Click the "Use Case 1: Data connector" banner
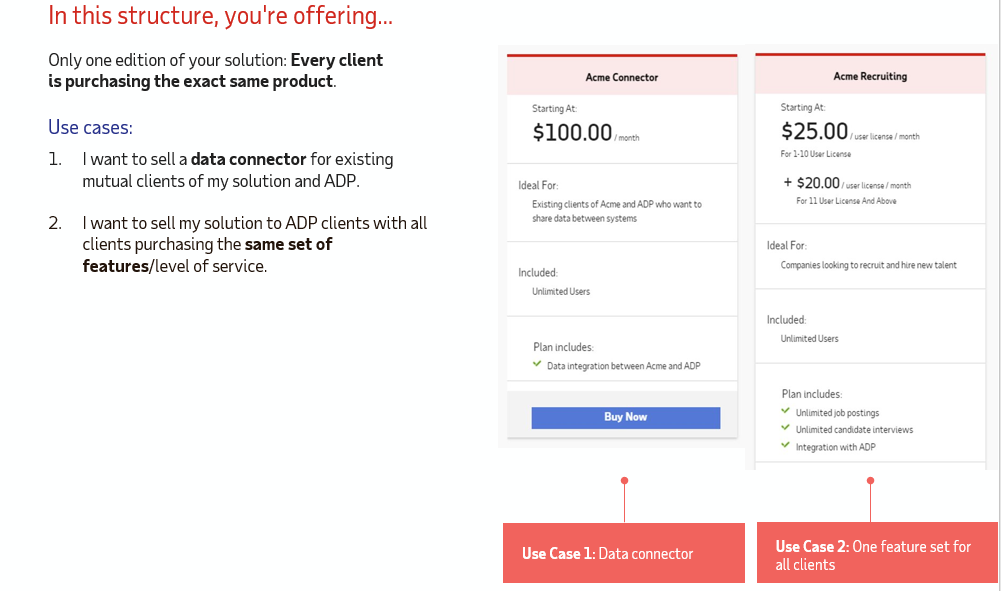This screenshot has width=1001, height=591. (x=623, y=552)
